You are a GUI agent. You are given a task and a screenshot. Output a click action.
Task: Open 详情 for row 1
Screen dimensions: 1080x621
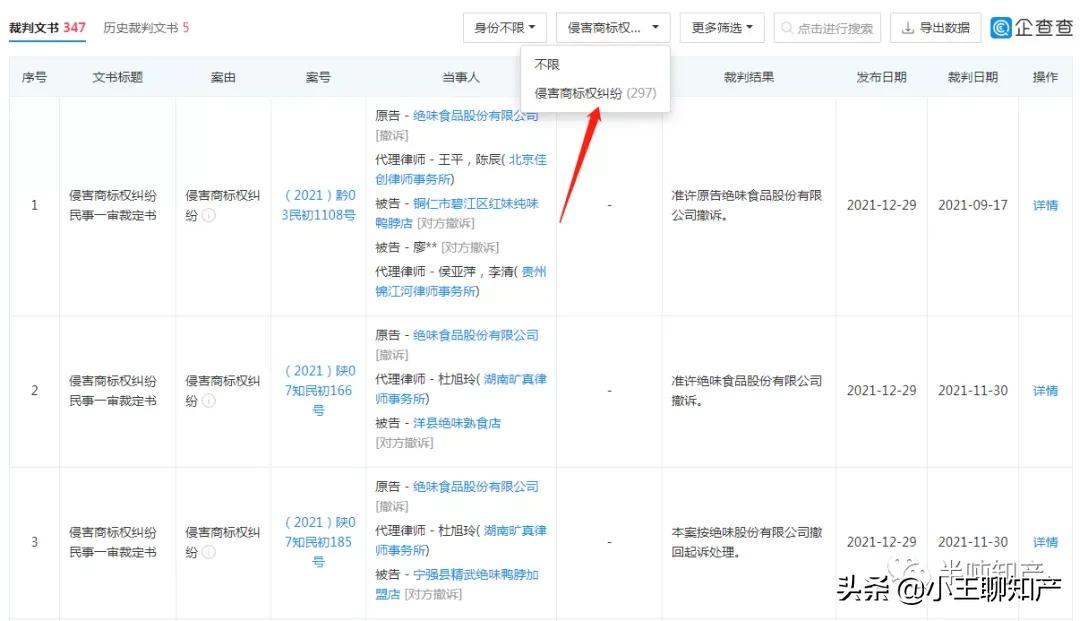[x=1045, y=205]
